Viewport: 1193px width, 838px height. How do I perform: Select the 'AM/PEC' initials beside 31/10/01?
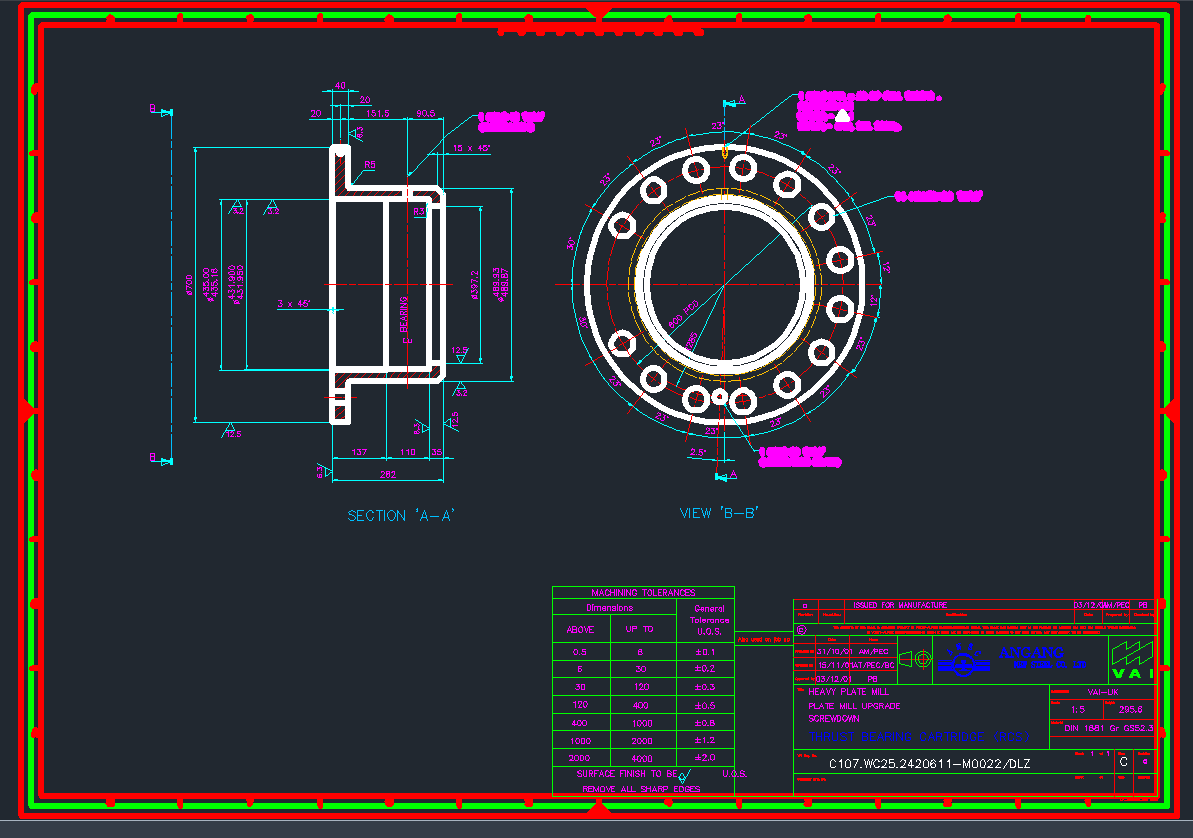(873, 652)
